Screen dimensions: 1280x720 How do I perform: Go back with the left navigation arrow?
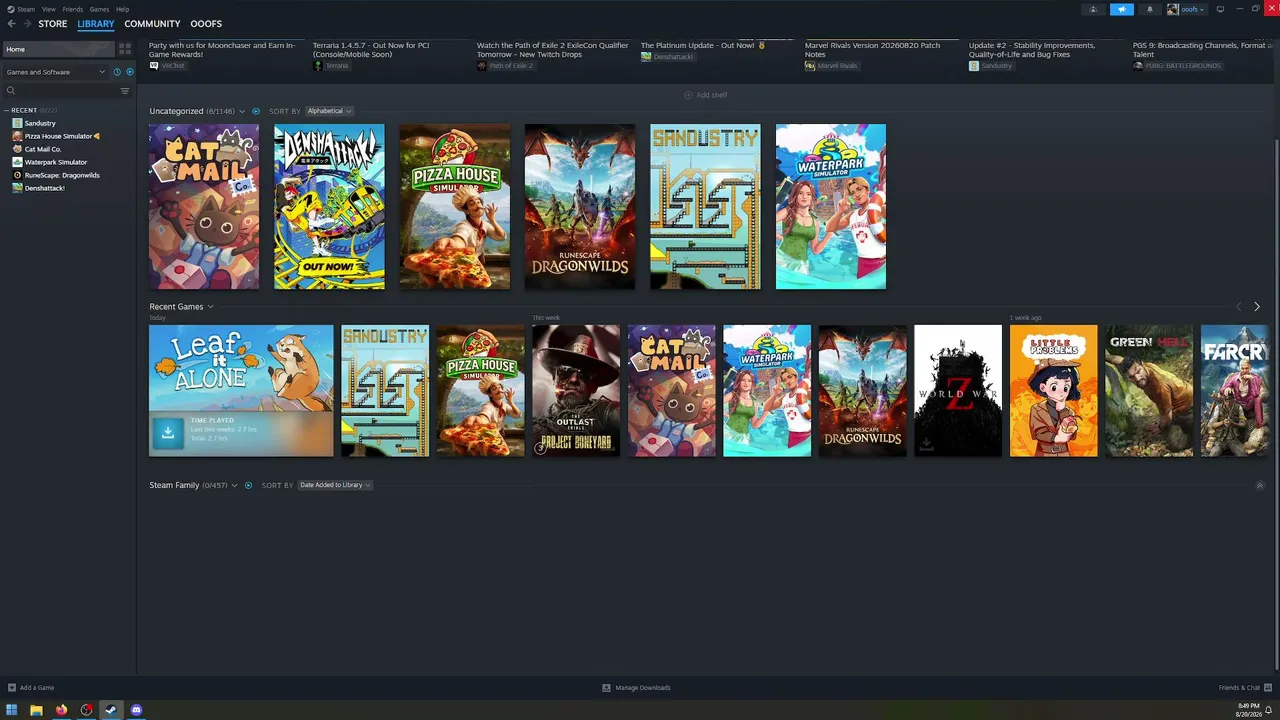(x=12, y=24)
